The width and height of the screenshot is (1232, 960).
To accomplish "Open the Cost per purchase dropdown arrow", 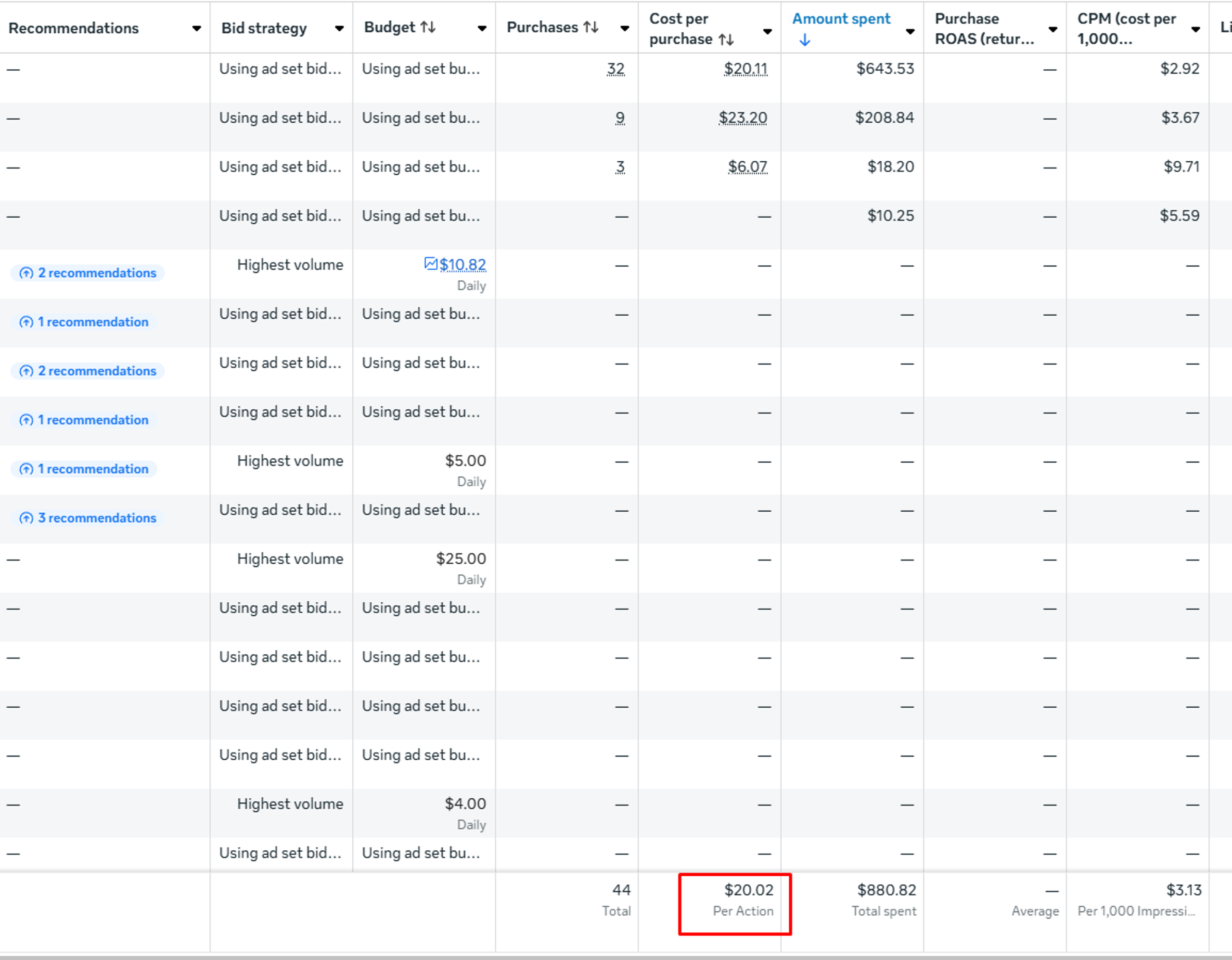I will click(x=767, y=31).
